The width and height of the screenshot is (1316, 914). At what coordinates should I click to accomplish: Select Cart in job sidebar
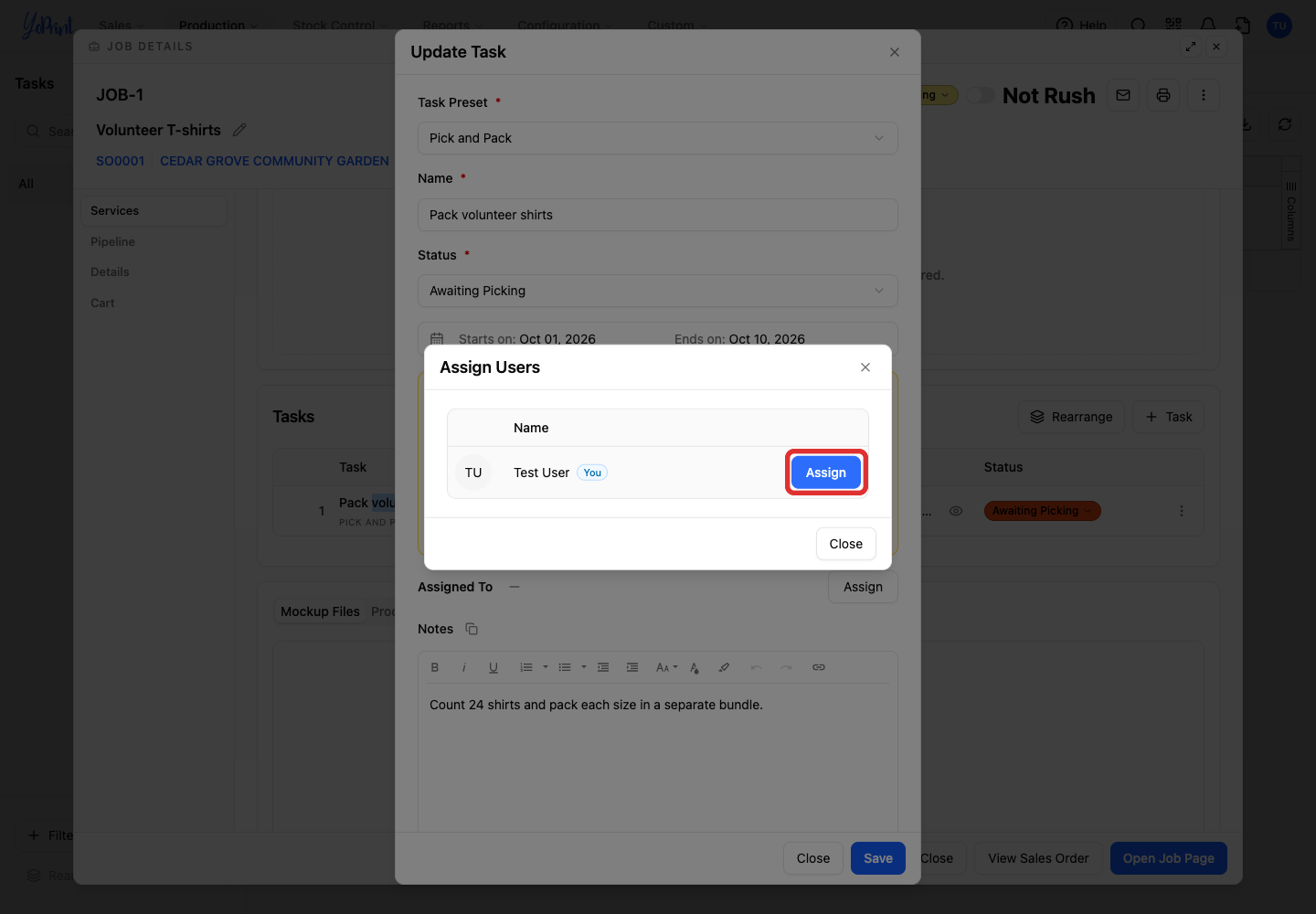click(x=102, y=303)
